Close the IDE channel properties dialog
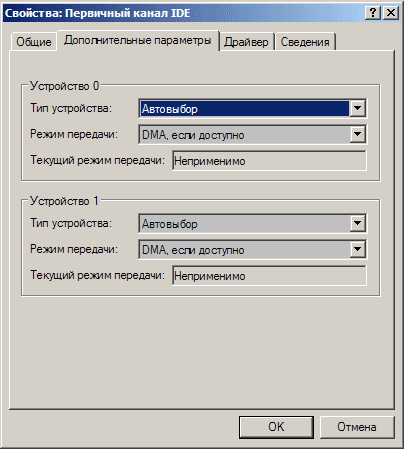The height and width of the screenshot is (449, 404). point(391,13)
